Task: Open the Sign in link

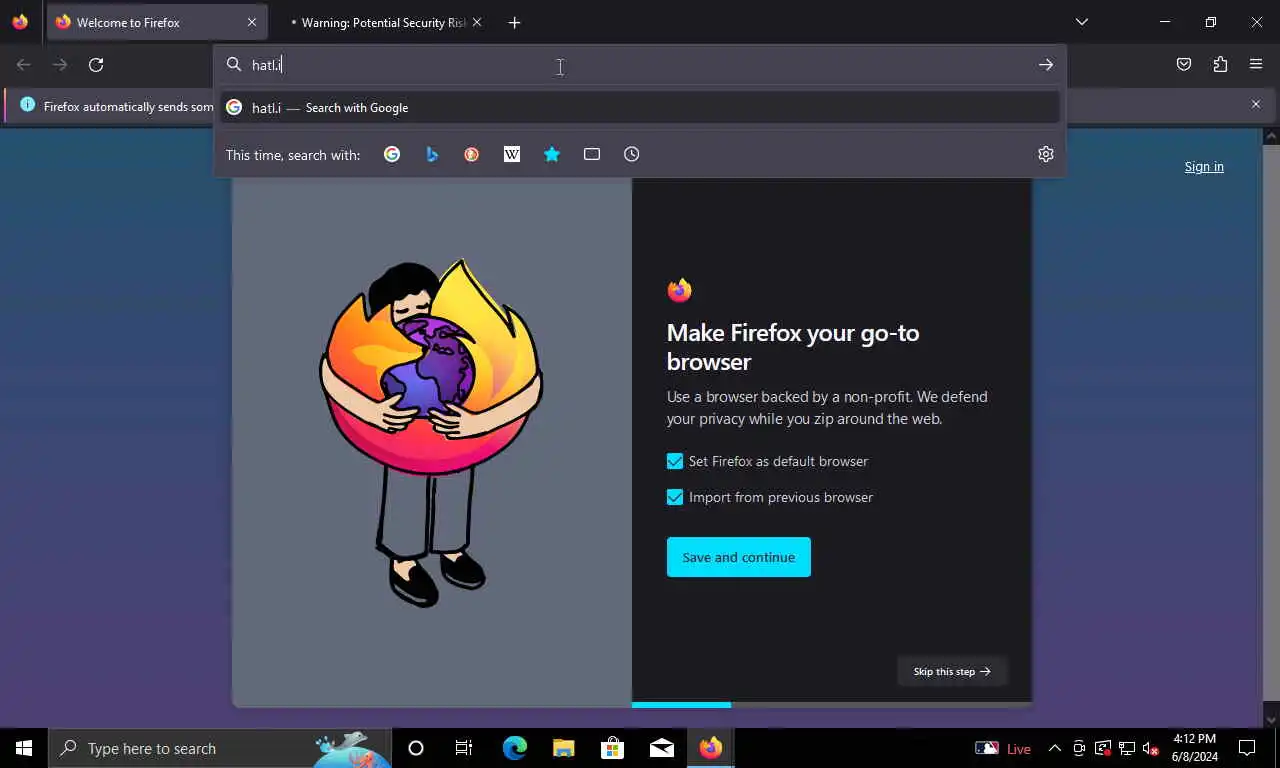Action: (x=1204, y=167)
